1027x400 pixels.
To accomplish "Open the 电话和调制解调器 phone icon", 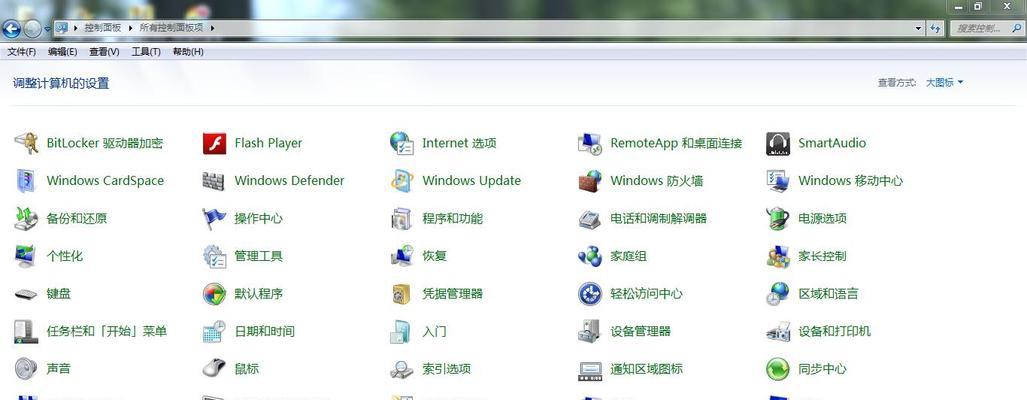I will coord(590,219).
